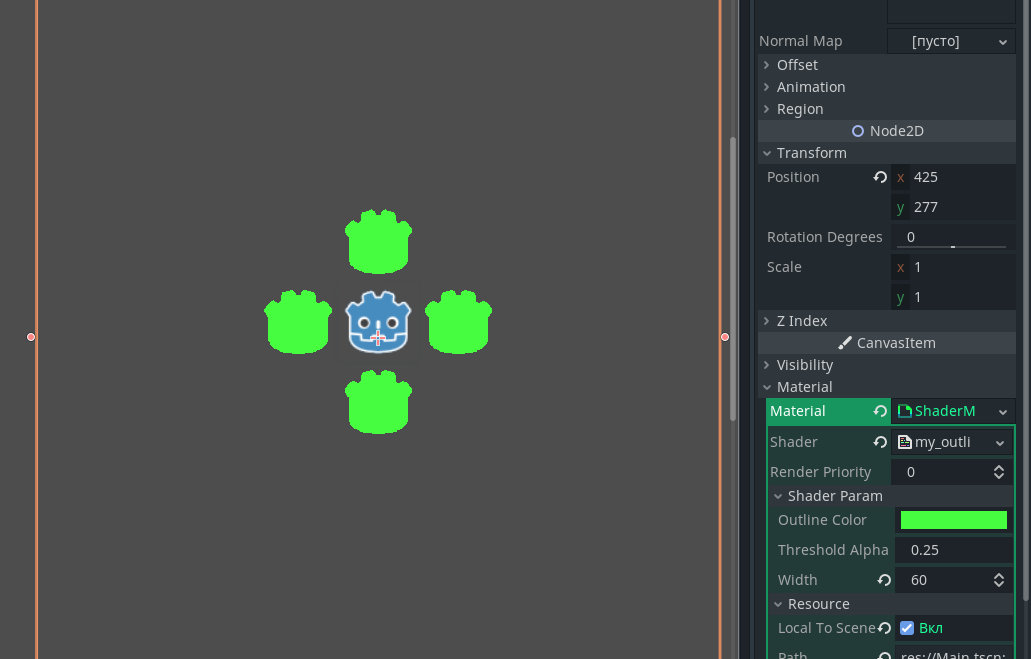Click the Threshold Alpha value 0.25
The width and height of the screenshot is (1031, 659).
954,550
